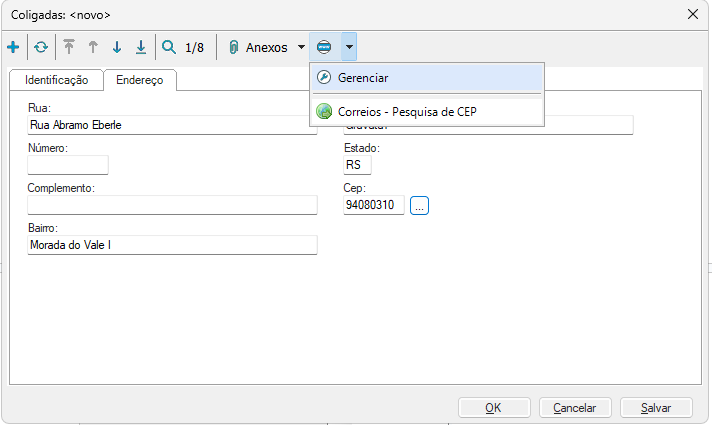Click the Anexos paperclip icon
The height and width of the screenshot is (425, 712).
233,47
